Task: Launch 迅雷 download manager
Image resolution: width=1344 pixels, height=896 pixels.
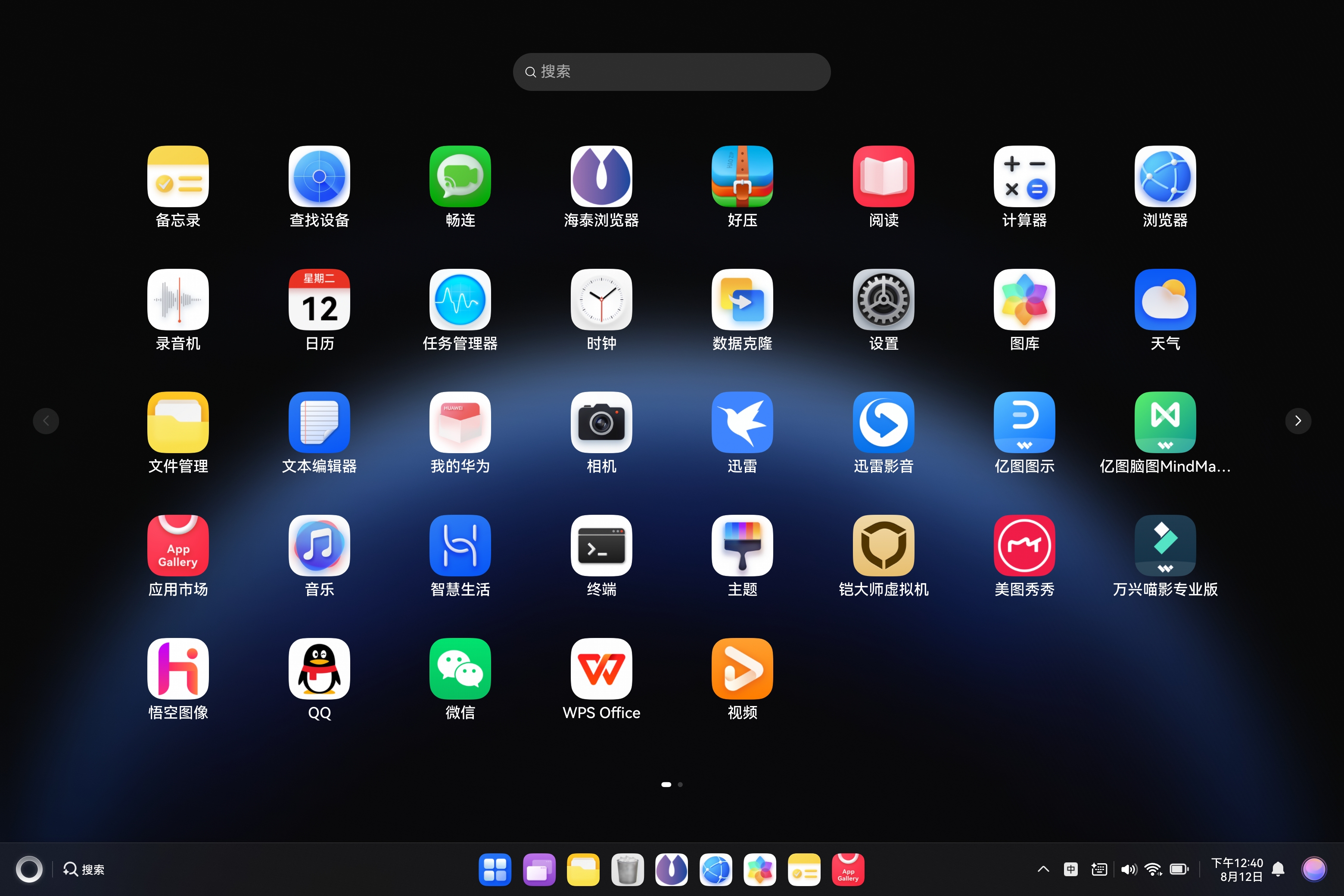Action: pyautogui.click(x=742, y=422)
